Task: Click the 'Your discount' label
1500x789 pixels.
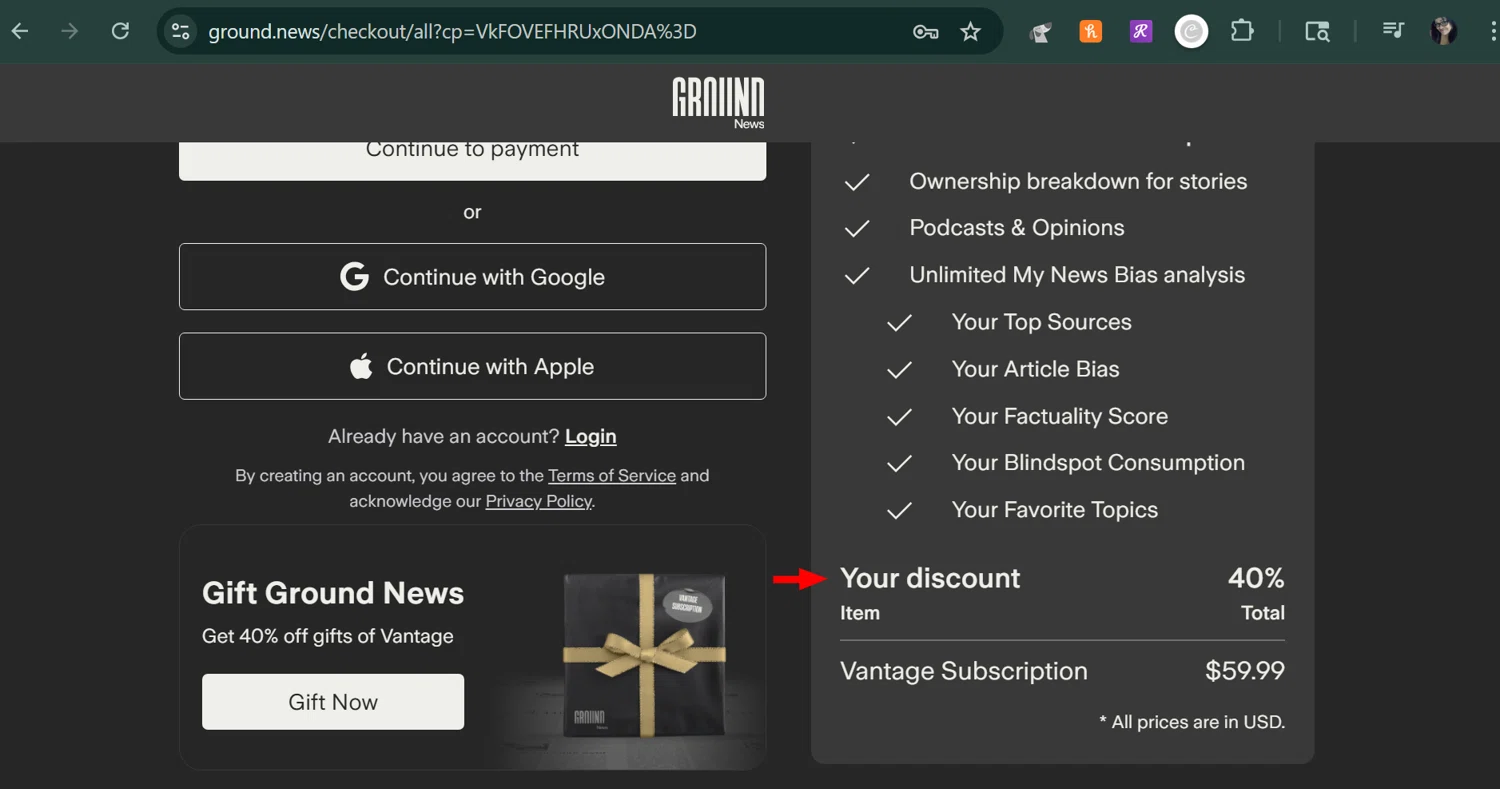Action: [x=930, y=578]
